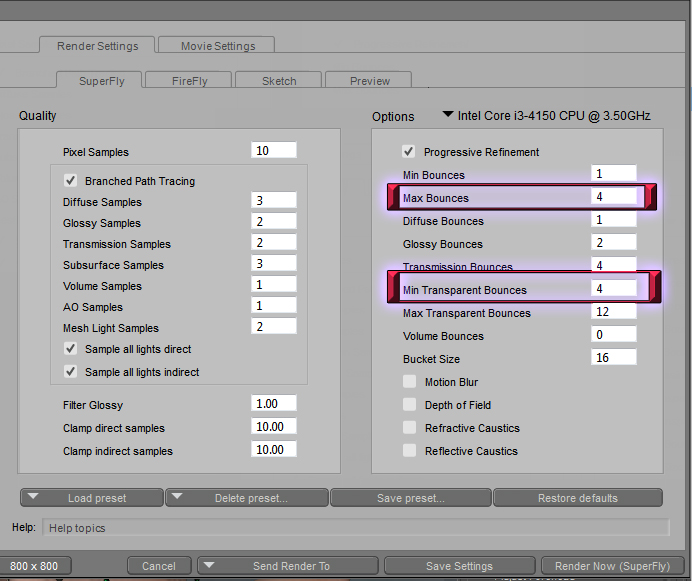
Task: Select the Sketch renderer tab
Action: [279, 81]
